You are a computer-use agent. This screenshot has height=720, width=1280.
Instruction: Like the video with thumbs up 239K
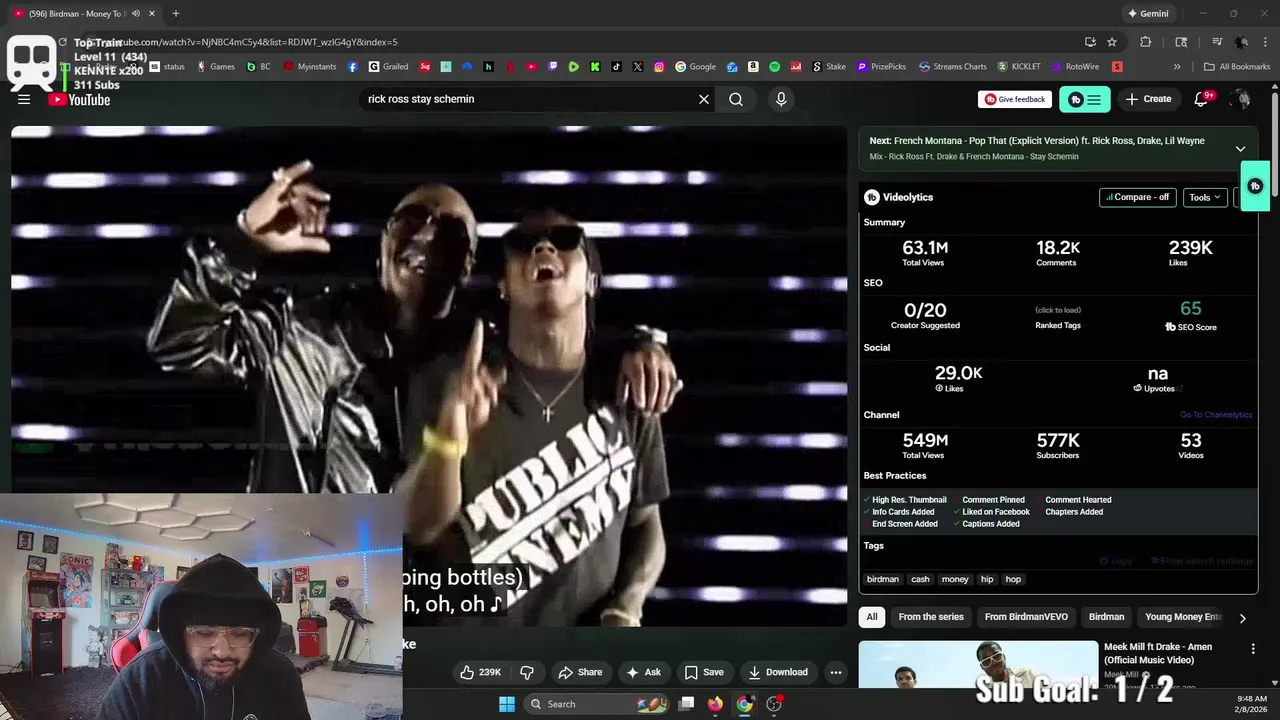[479, 672]
